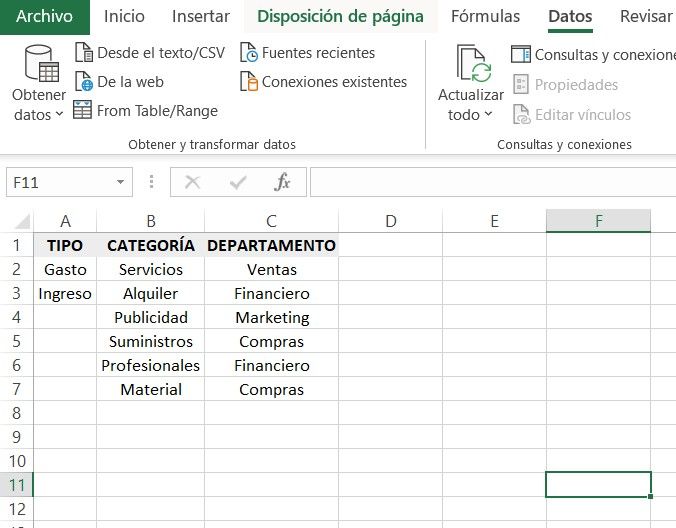Select row 11 header

coord(16,485)
